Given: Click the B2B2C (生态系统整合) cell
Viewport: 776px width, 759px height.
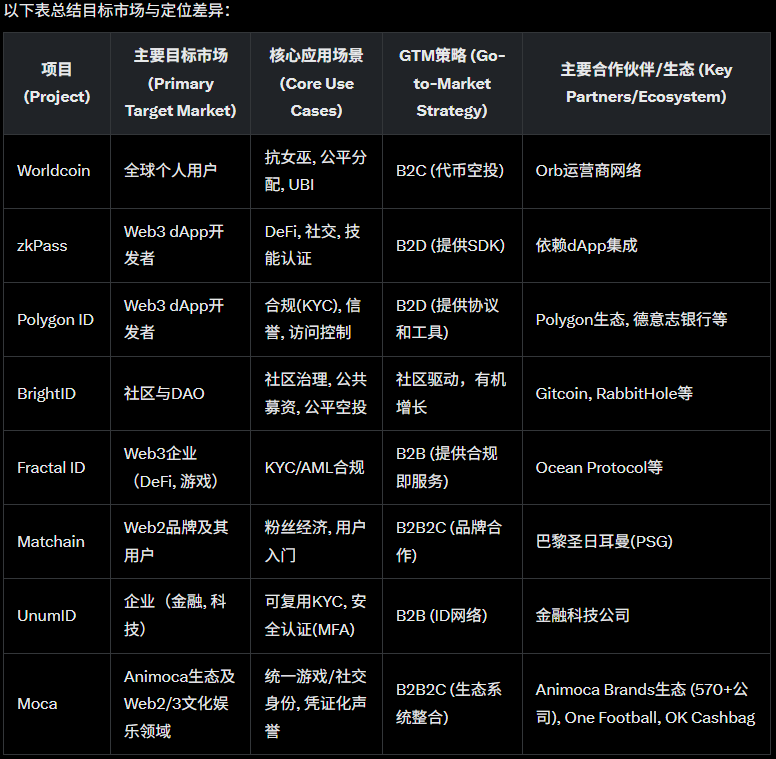Looking at the screenshot, I should 452,704.
